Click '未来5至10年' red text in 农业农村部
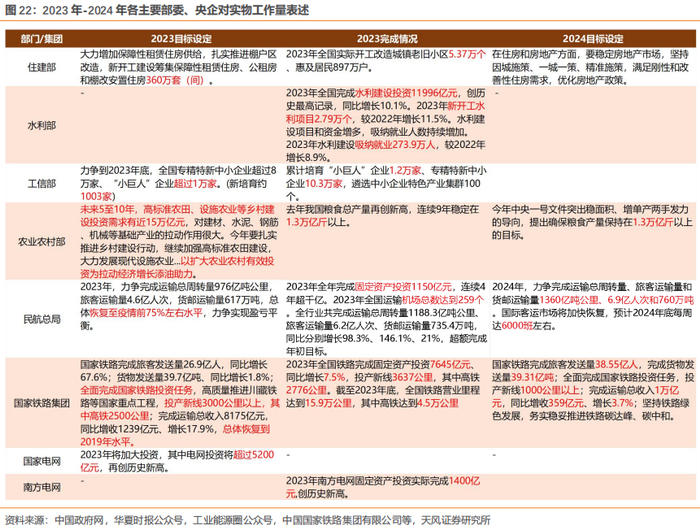700x530 pixels. coord(108,209)
